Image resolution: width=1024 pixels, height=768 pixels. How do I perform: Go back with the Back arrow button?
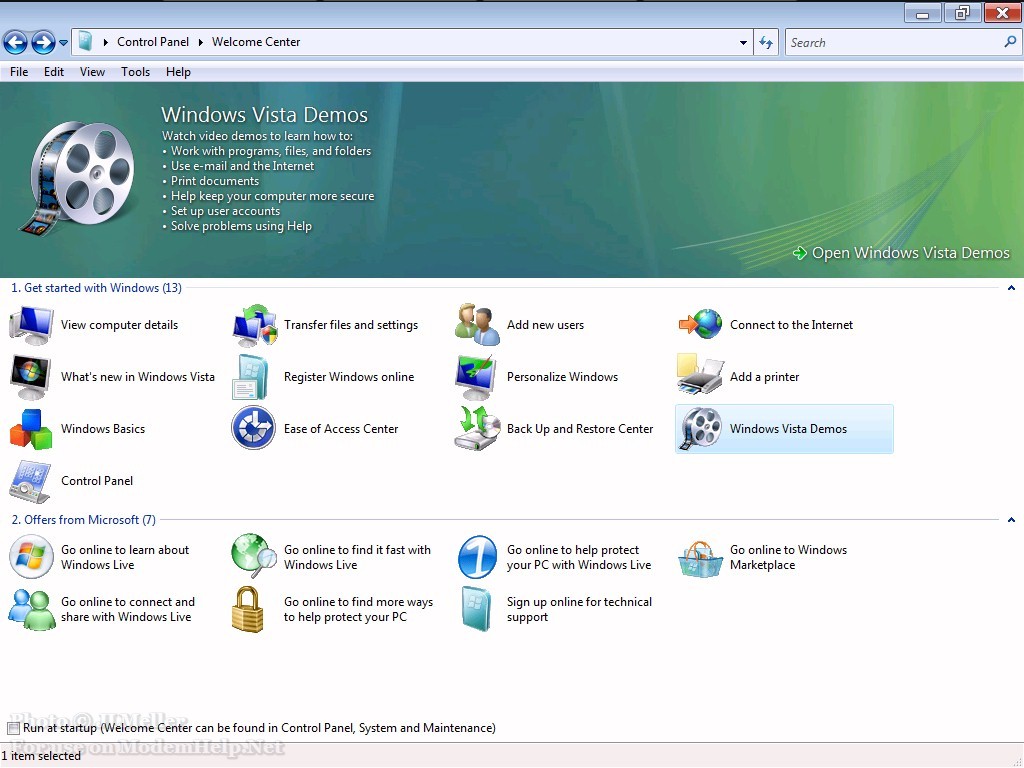16,43
